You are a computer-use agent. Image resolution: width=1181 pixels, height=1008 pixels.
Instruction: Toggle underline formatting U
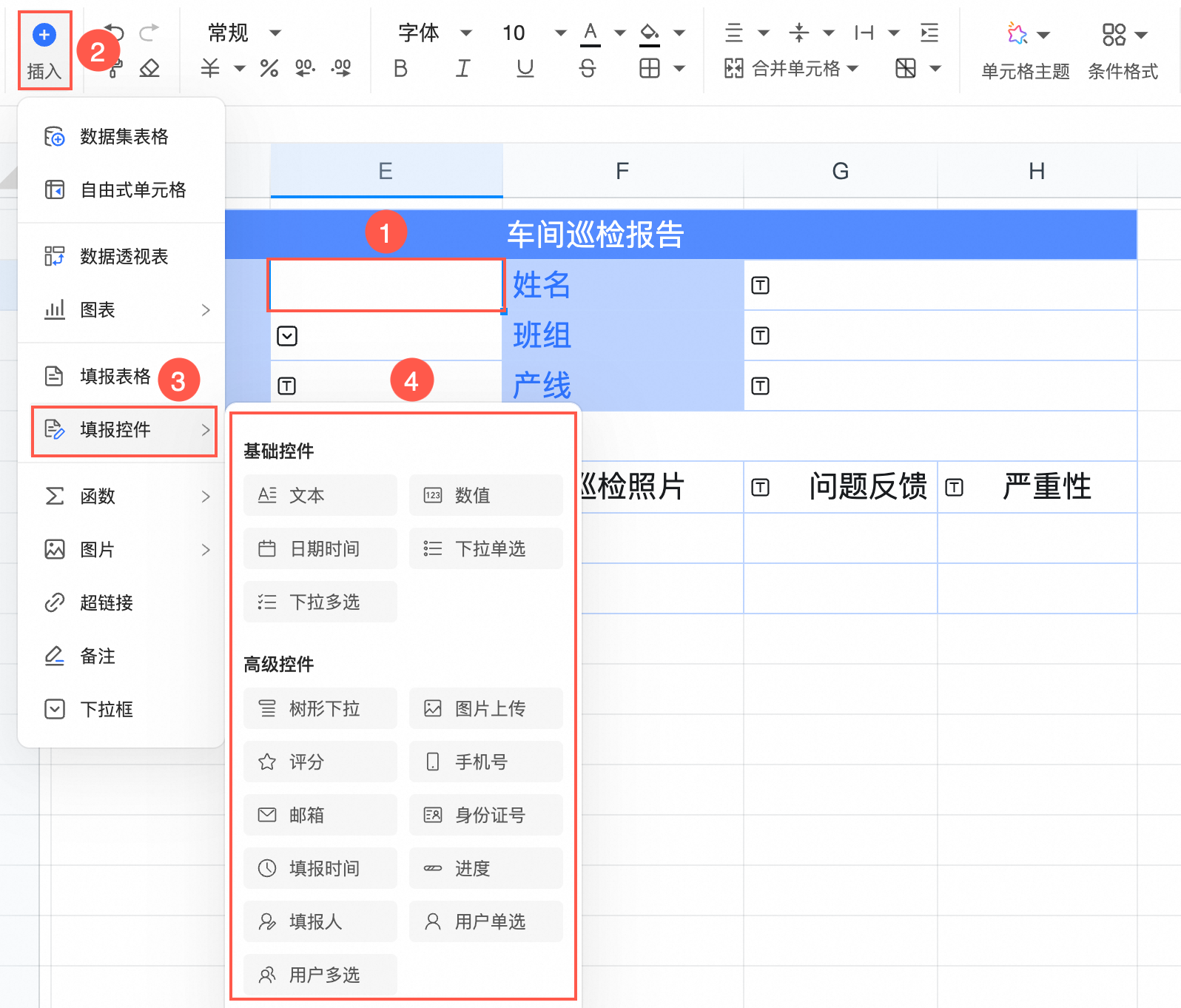[525, 69]
